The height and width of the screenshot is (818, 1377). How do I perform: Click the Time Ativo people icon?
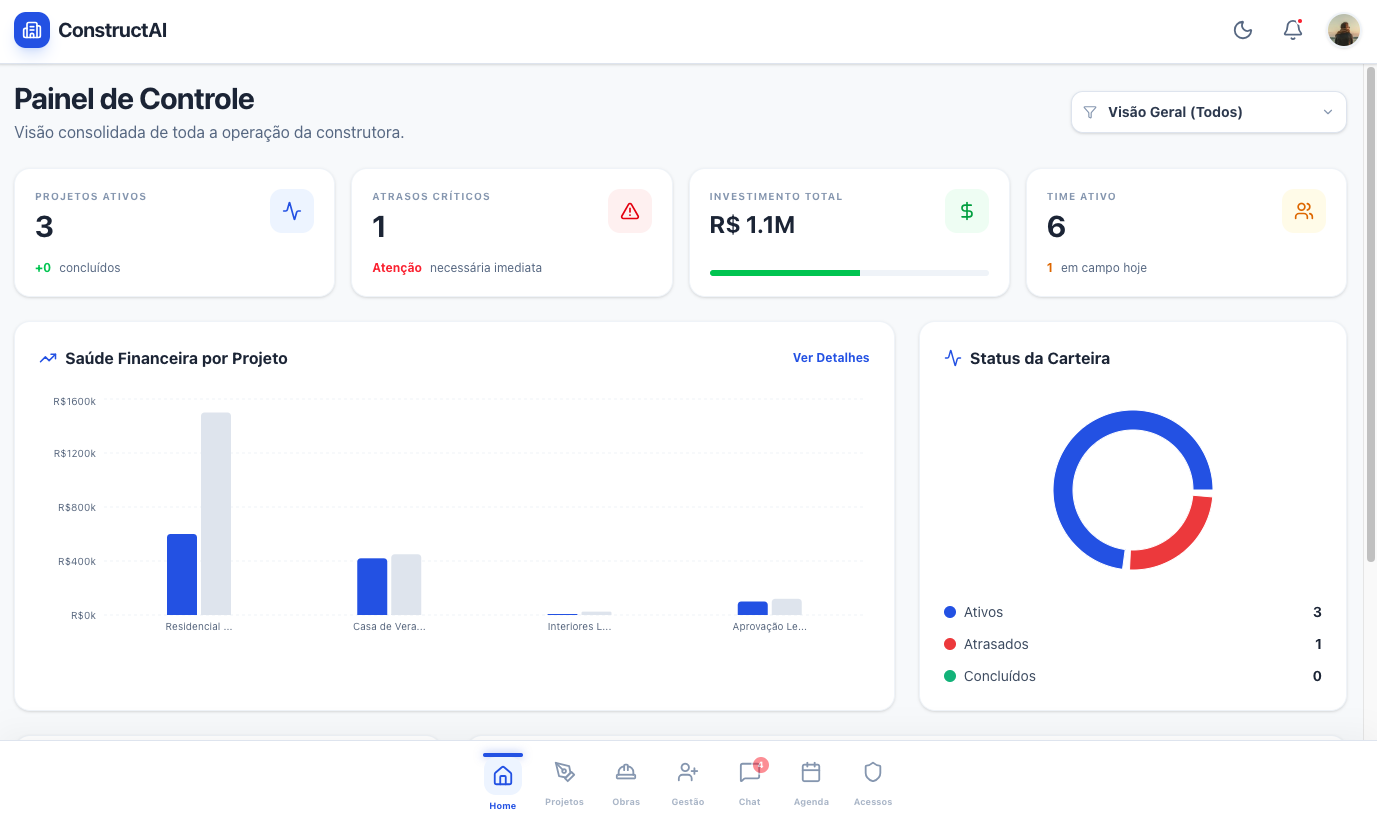coord(1304,211)
